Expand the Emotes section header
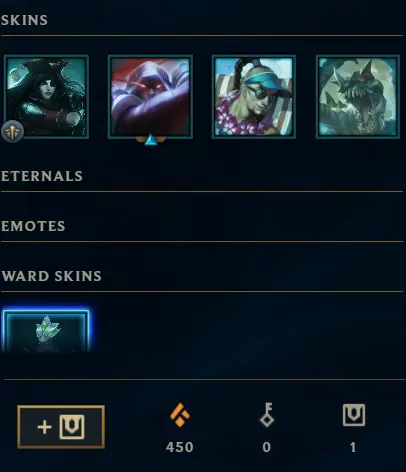Viewport: 406px width, 472px height. (33, 226)
